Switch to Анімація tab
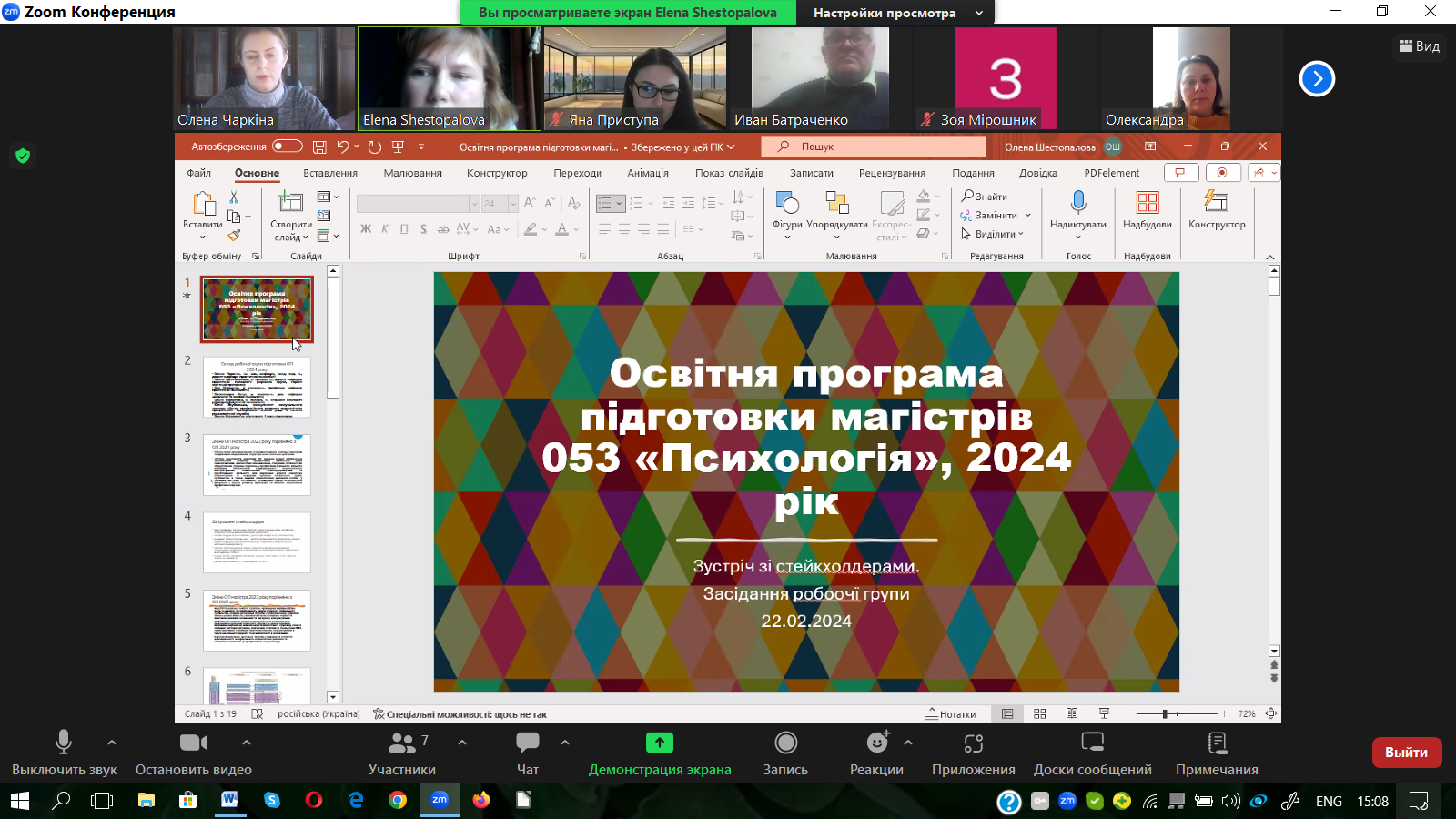 click(648, 173)
